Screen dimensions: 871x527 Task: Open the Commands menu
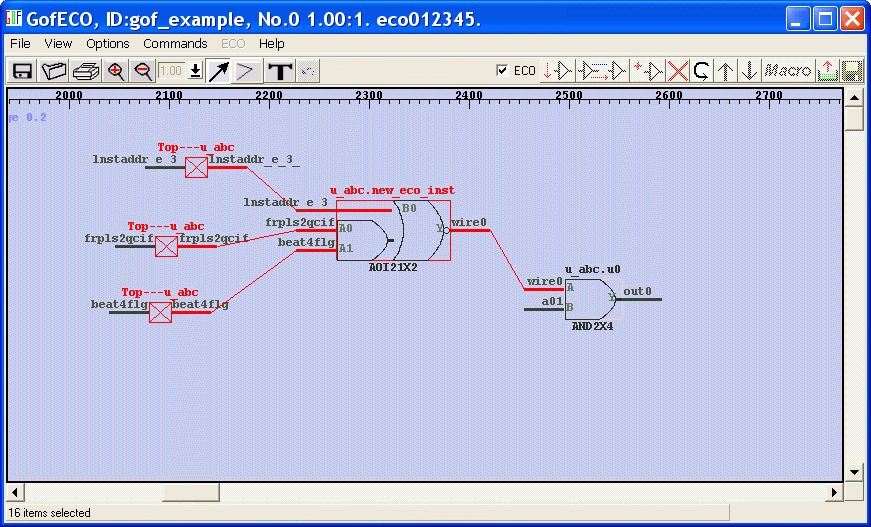[175, 44]
